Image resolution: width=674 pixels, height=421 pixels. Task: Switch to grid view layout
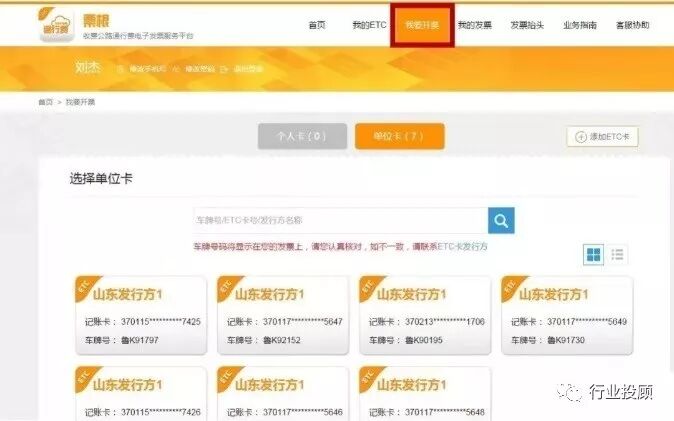(593, 254)
